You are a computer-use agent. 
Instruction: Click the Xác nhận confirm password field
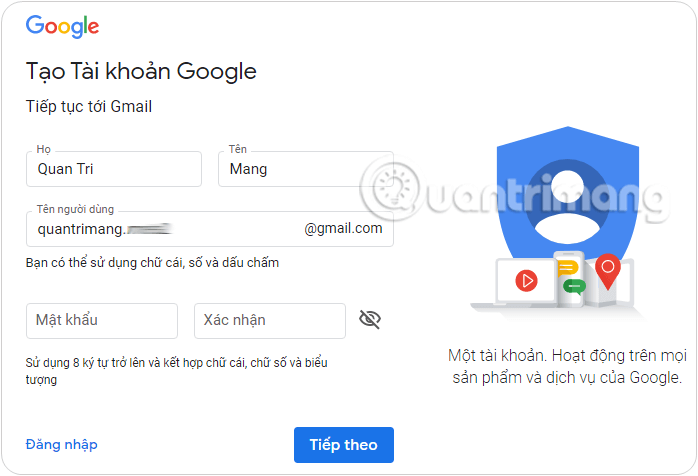(x=270, y=321)
